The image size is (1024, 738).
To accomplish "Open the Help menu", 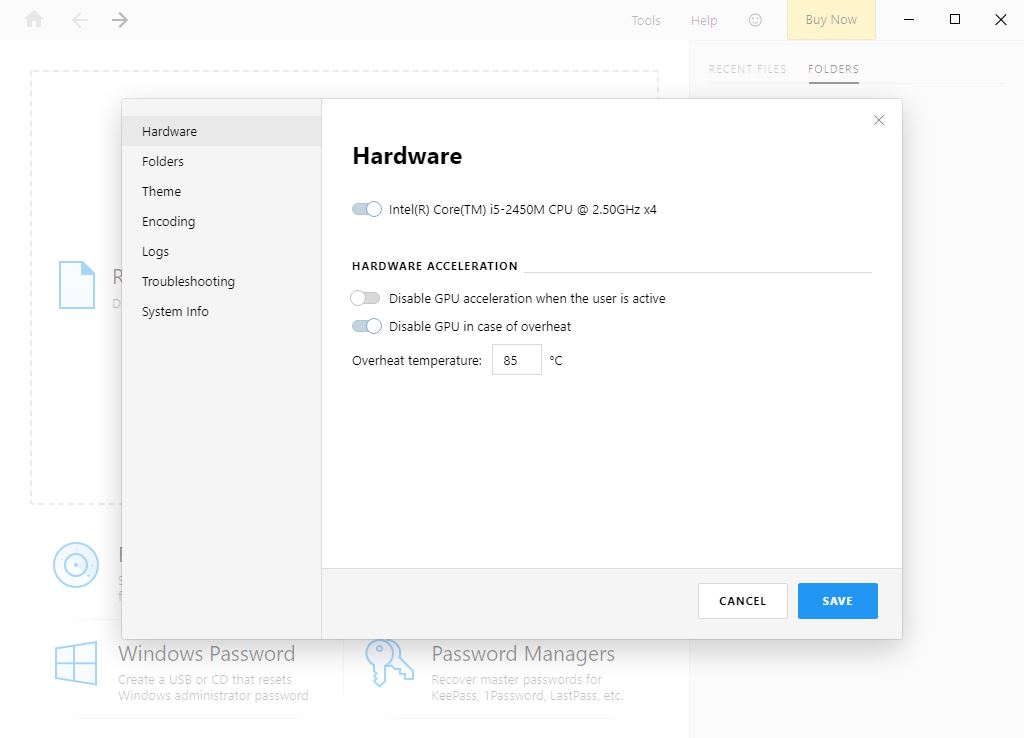I will [x=704, y=20].
